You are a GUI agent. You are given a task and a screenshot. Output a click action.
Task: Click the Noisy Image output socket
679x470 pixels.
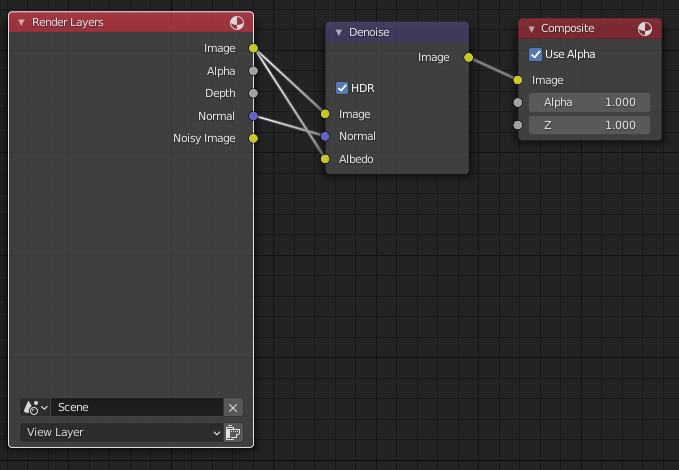253,138
